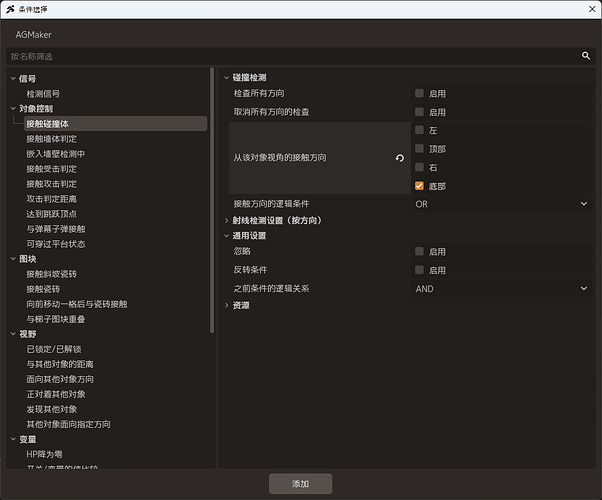602x500 pixels.
Task: Collapse the 视野 tree group
Action: click(13, 334)
